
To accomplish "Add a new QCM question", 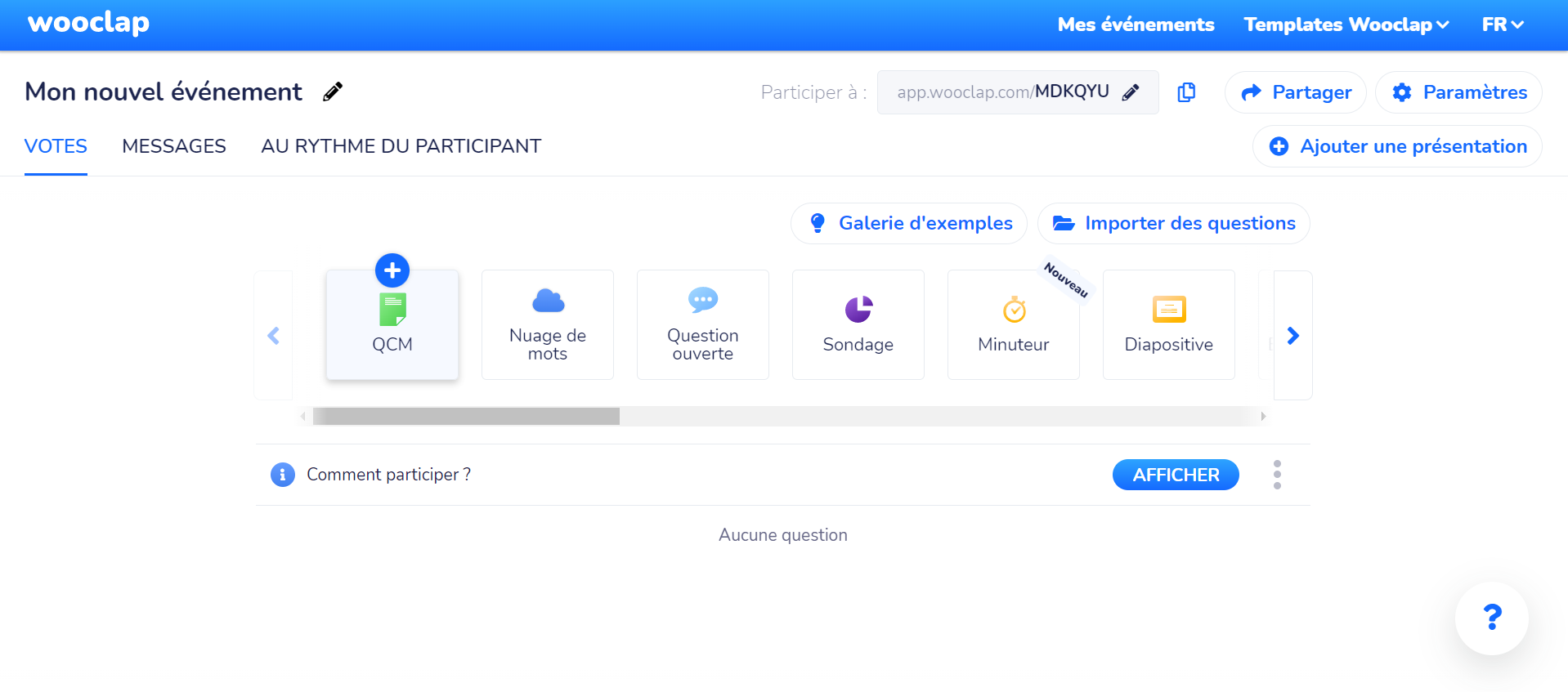I will pyautogui.click(x=392, y=324).
